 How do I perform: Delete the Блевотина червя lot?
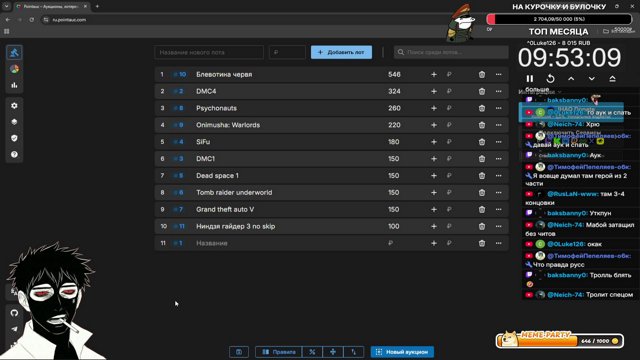coord(482,75)
